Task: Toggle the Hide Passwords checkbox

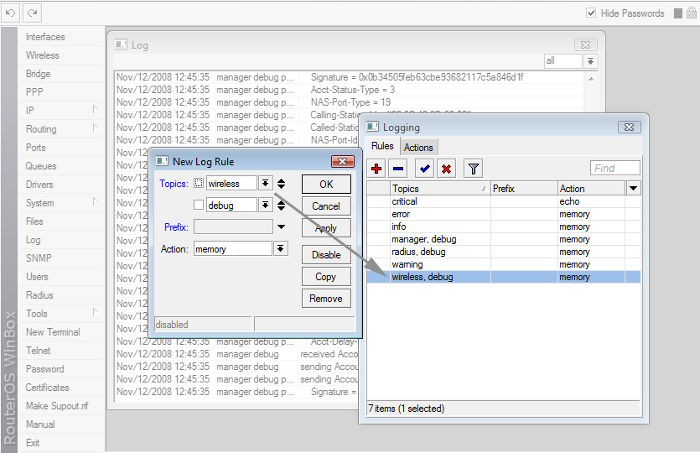Action: (591, 13)
